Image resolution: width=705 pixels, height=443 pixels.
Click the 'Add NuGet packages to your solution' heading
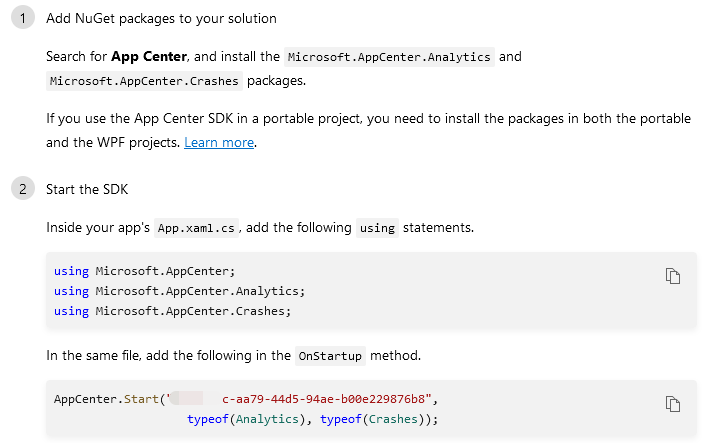coord(161,18)
